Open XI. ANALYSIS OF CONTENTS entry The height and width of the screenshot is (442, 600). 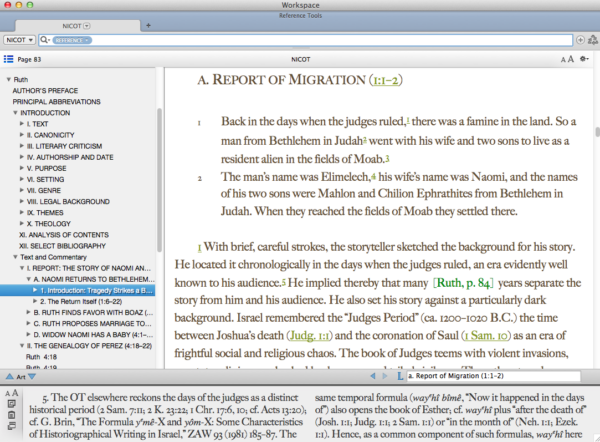tap(64, 235)
